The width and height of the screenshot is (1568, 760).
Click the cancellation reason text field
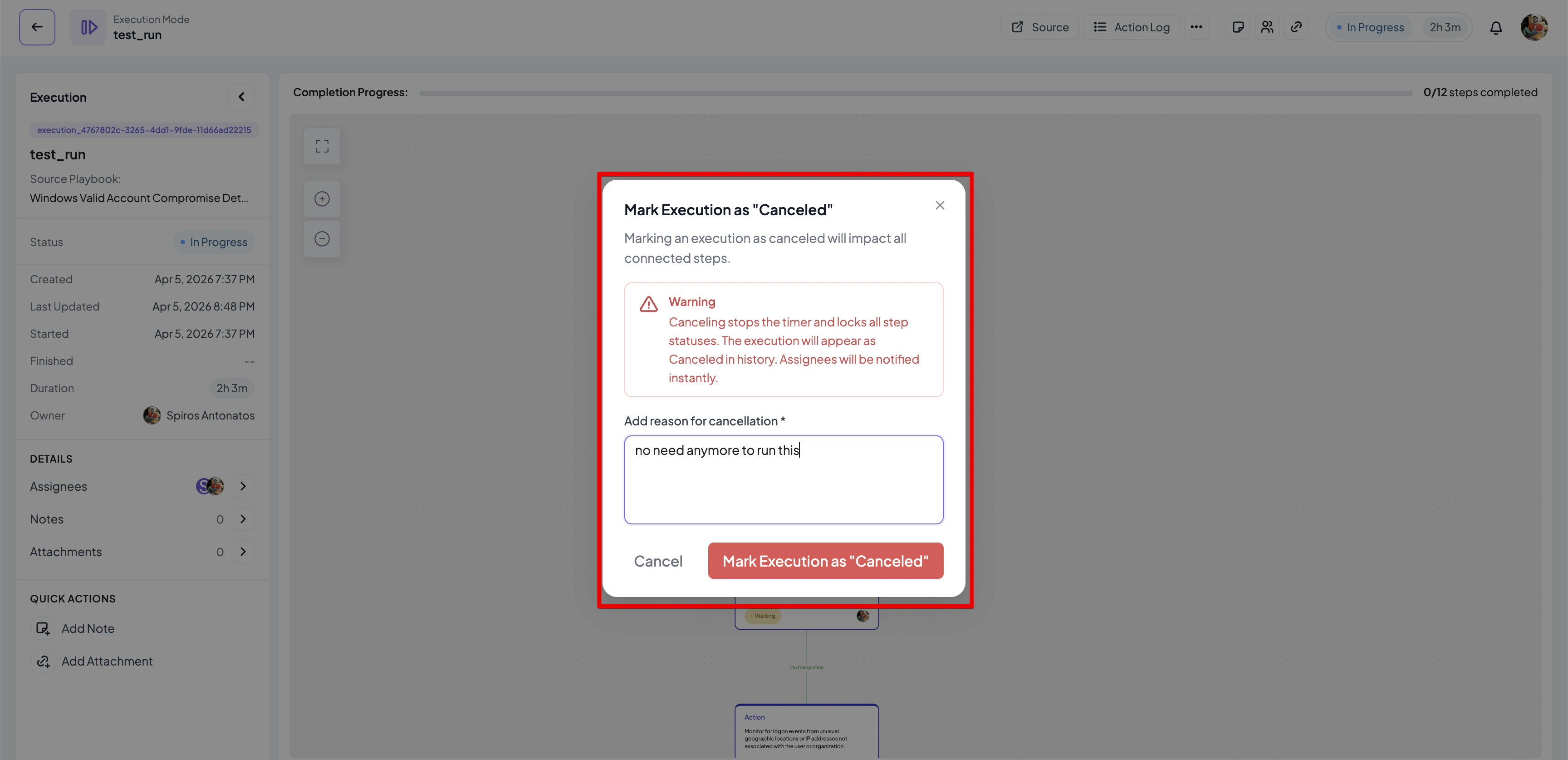[784, 480]
